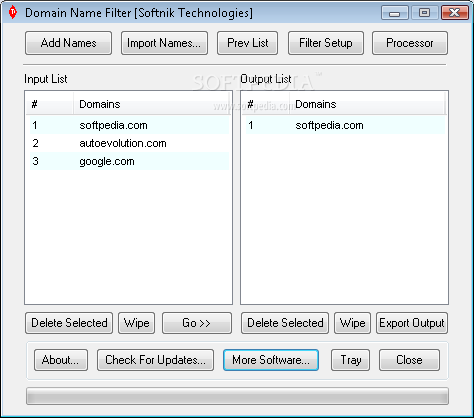Minimize the Domain Name Filter window
The width and height of the screenshot is (474, 418).
[x=395, y=13]
